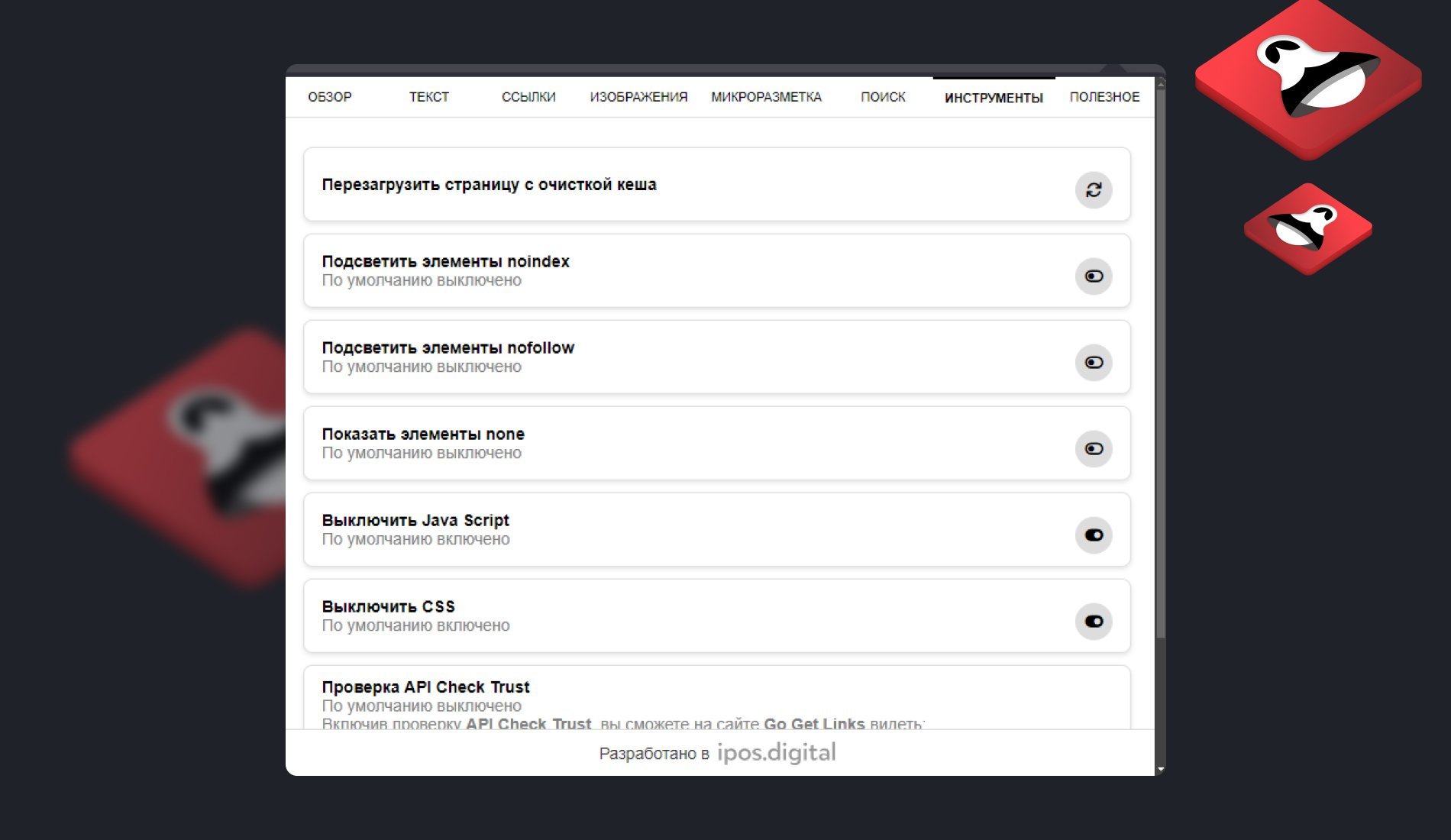Click the popup vertical scrollbar thumb
Screen dimensions: 1451x840
pyautogui.click(x=1161, y=363)
